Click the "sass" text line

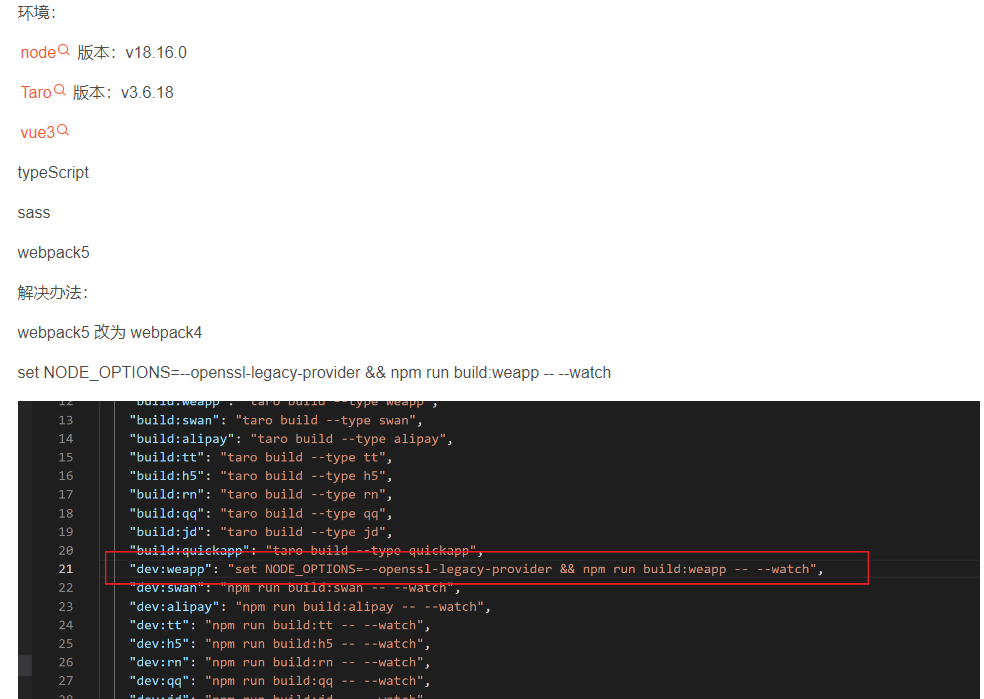(34, 212)
